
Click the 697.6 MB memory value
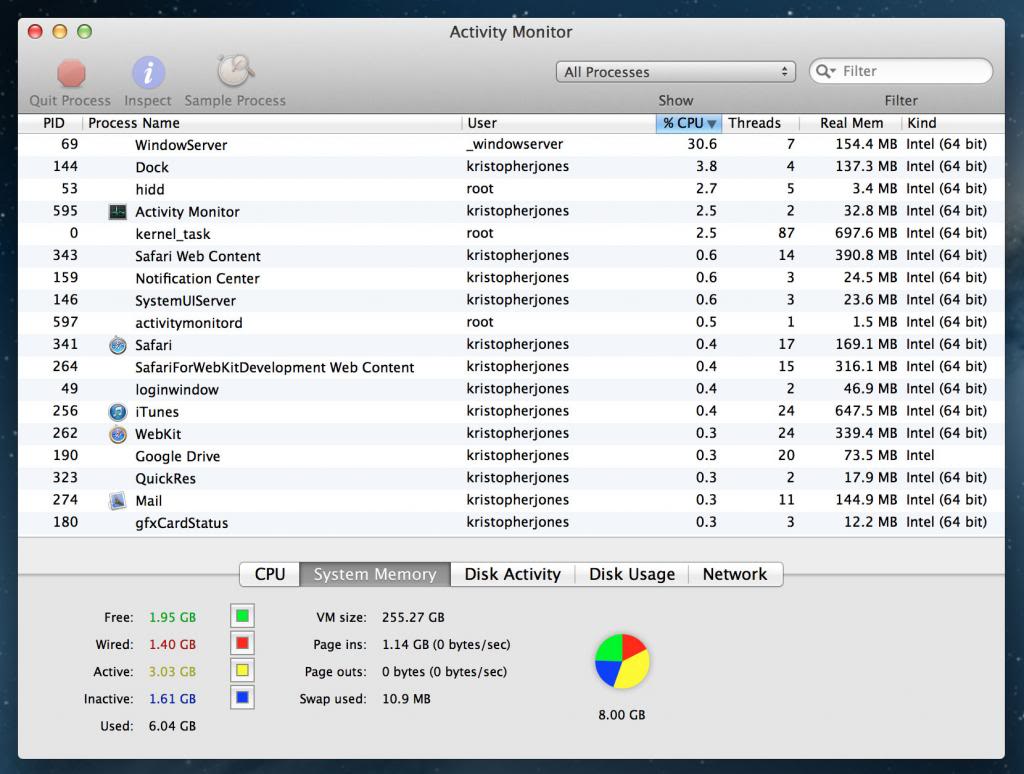point(866,233)
